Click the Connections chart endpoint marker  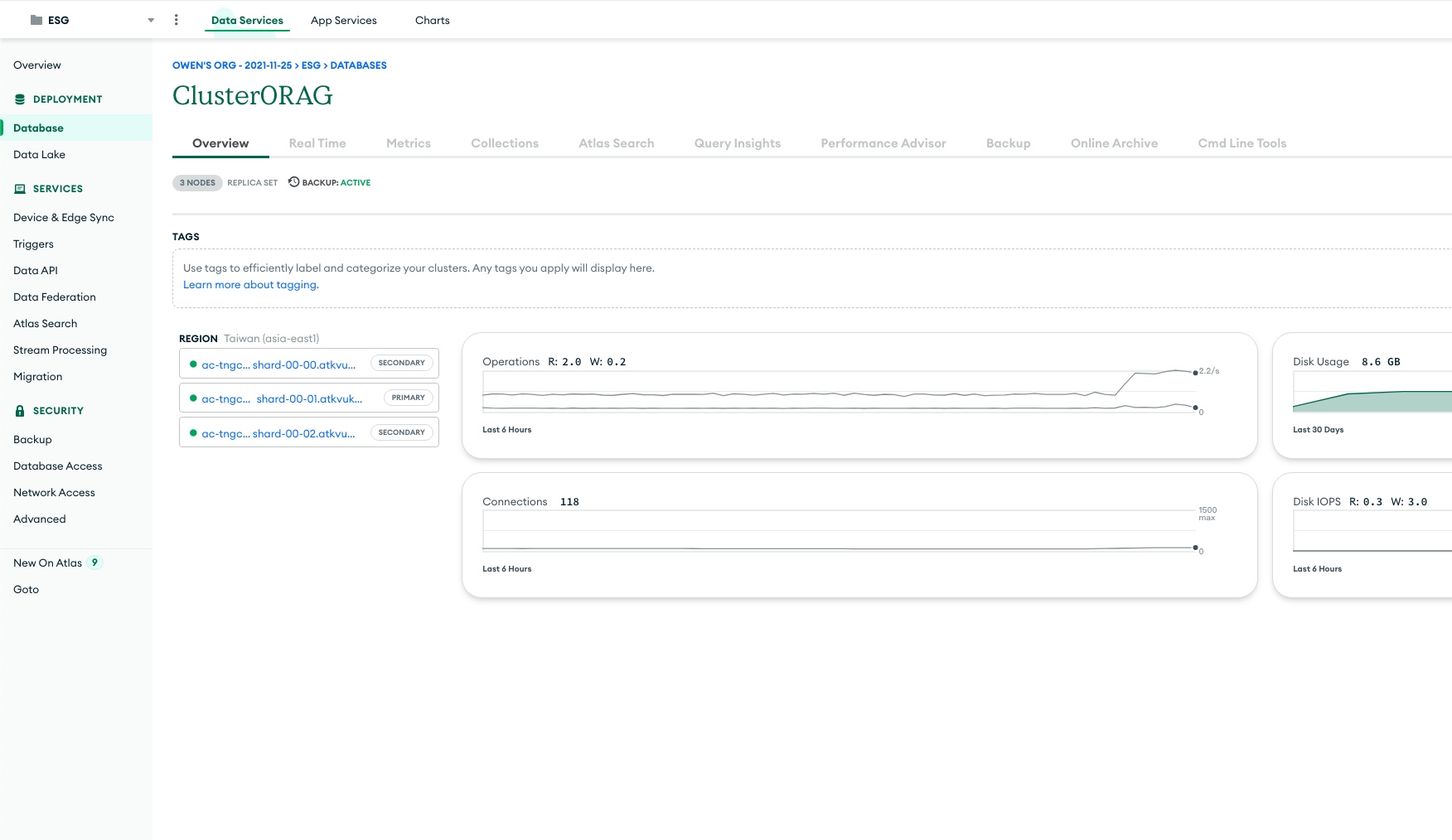[x=1194, y=548]
